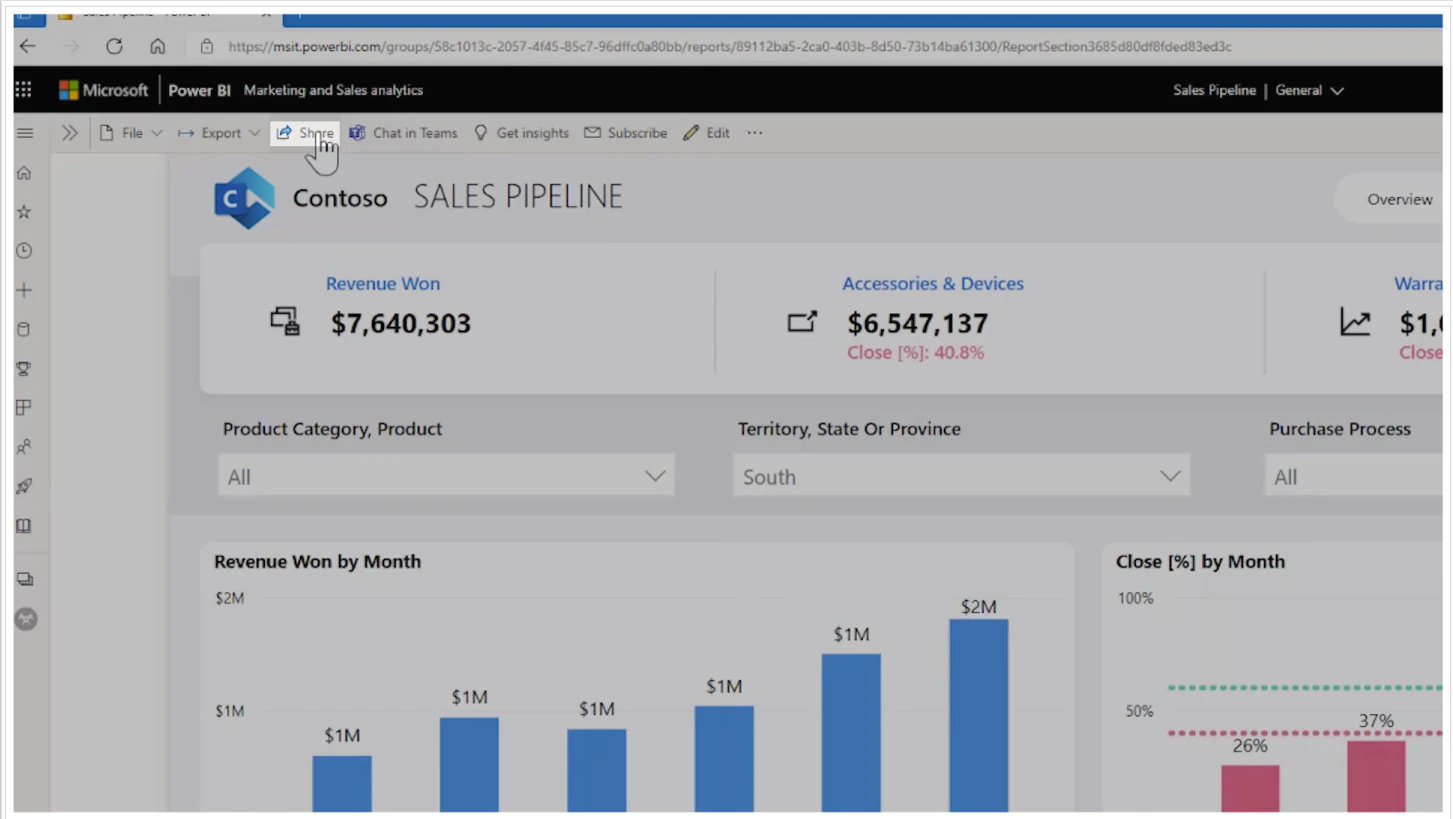
Task: Toggle the hamburger navigation menu
Action: coord(25,133)
